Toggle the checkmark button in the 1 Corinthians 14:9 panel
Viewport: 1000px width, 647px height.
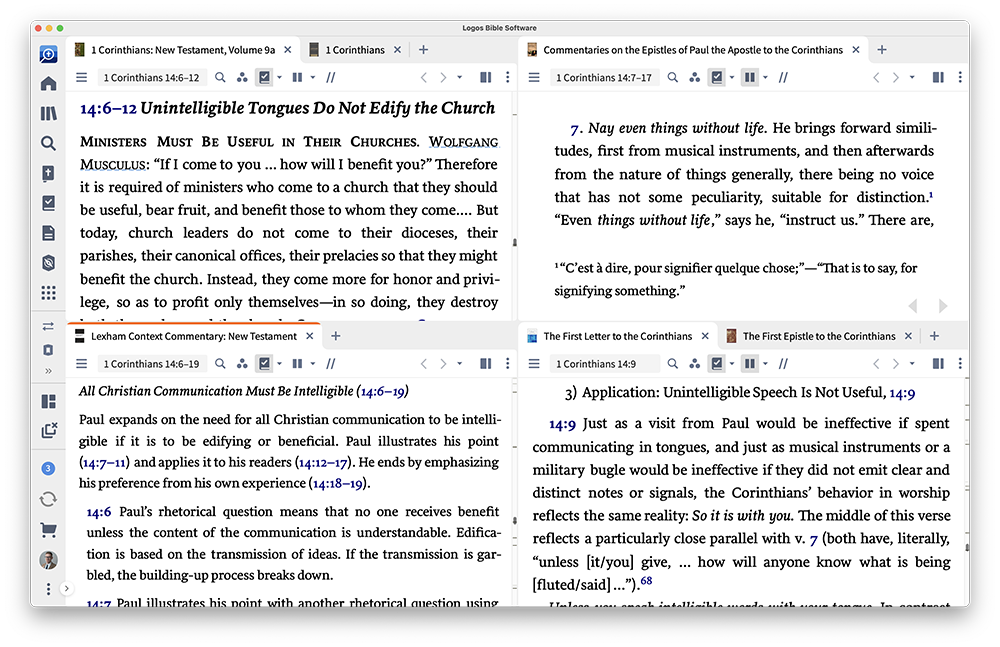tap(717, 364)
